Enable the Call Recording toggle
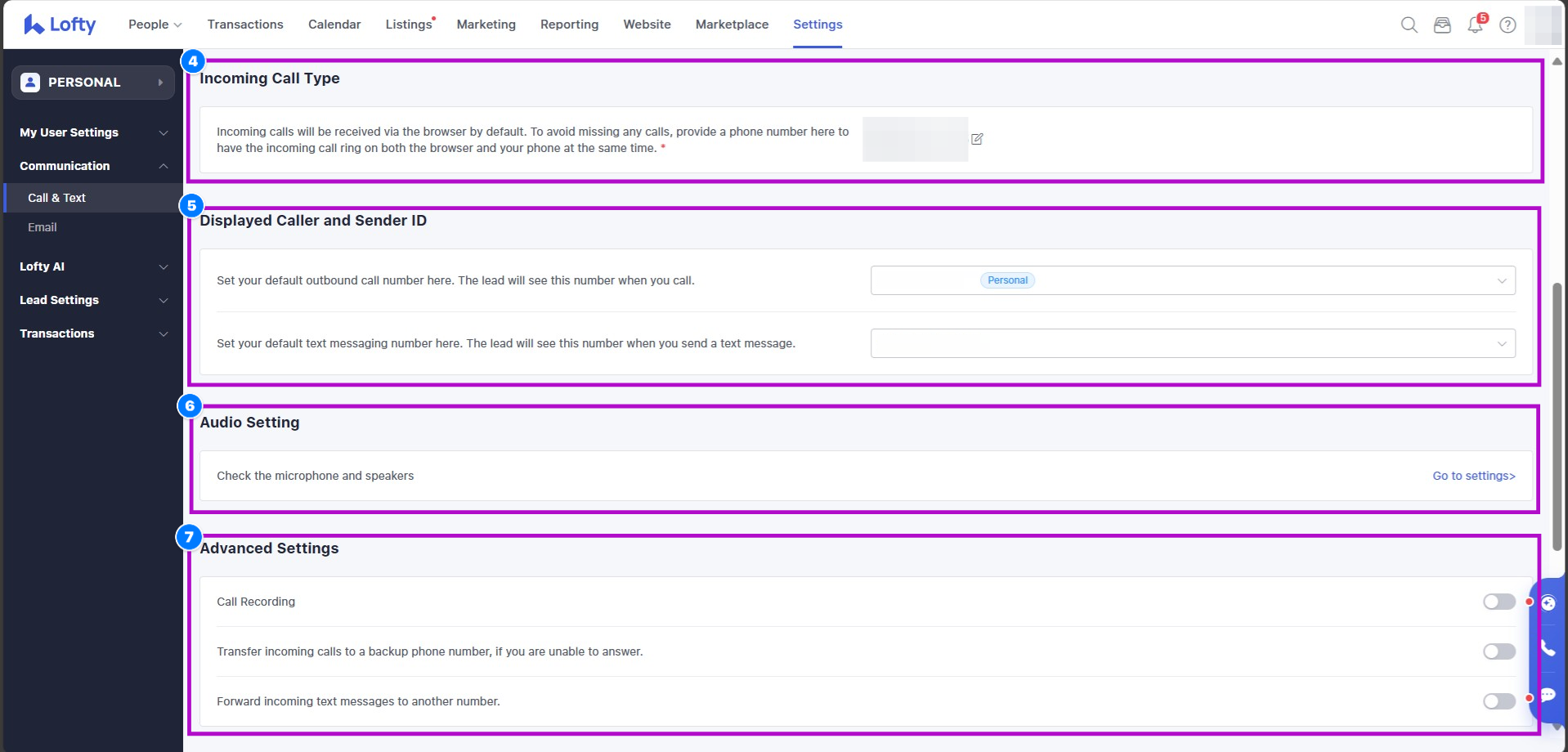This screenshot has width=1568, height=752. click(1499, 602)
